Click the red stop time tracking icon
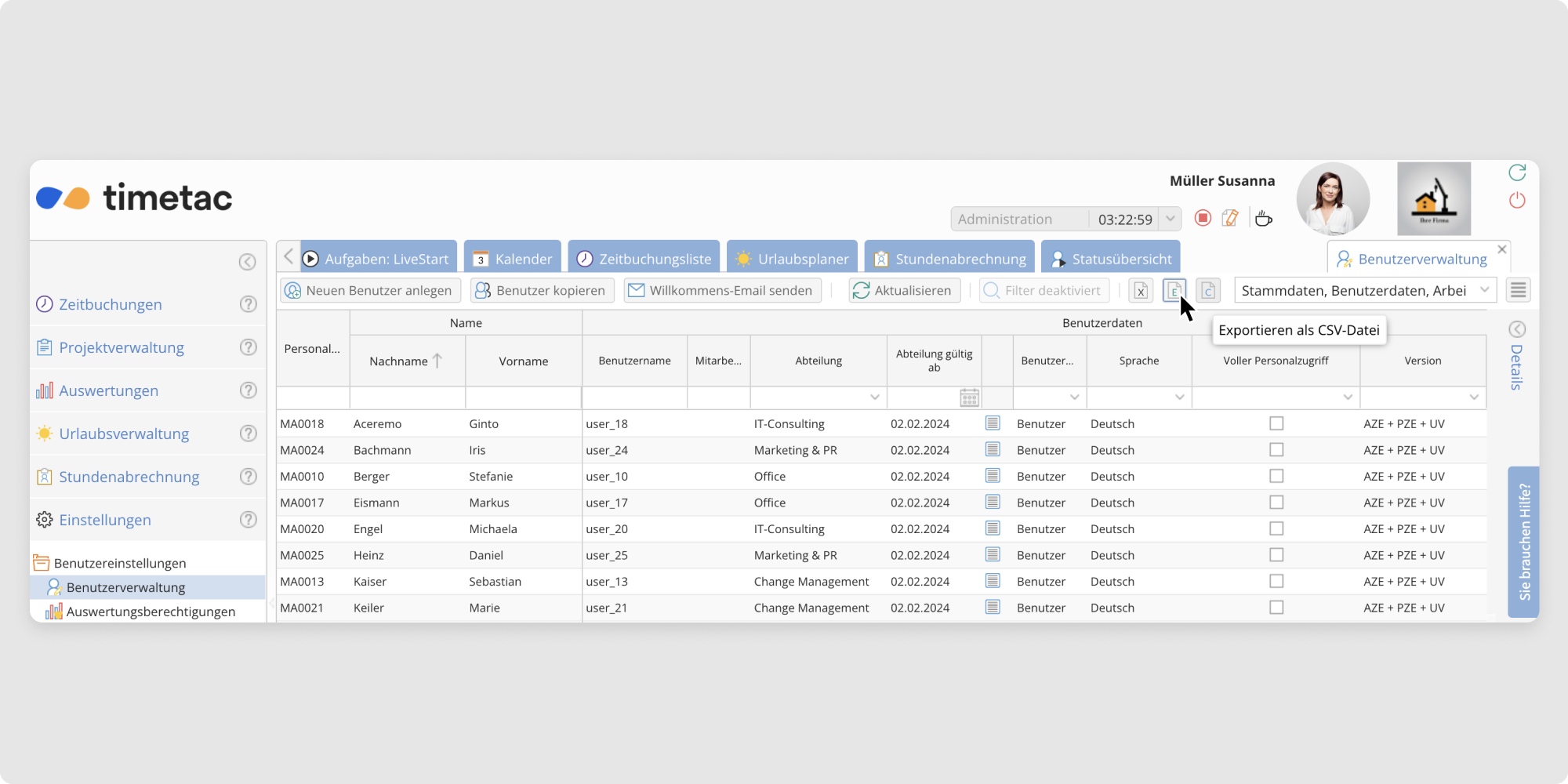 1203,218
